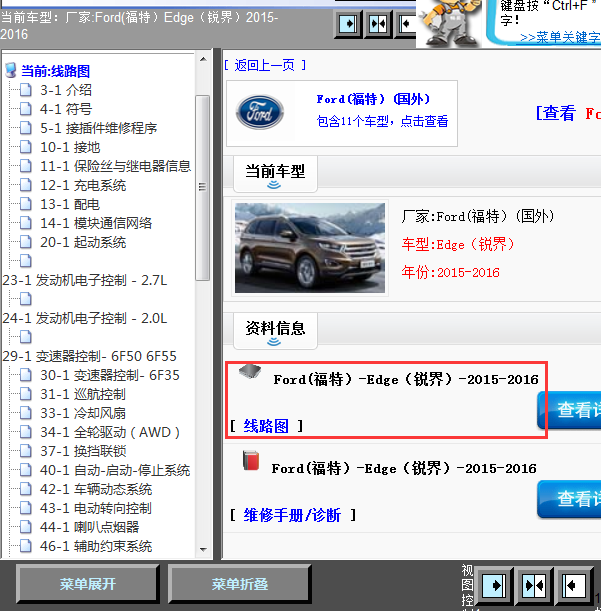
Task: Select 46-1 辅助约束系统
Action: [96, 546]
